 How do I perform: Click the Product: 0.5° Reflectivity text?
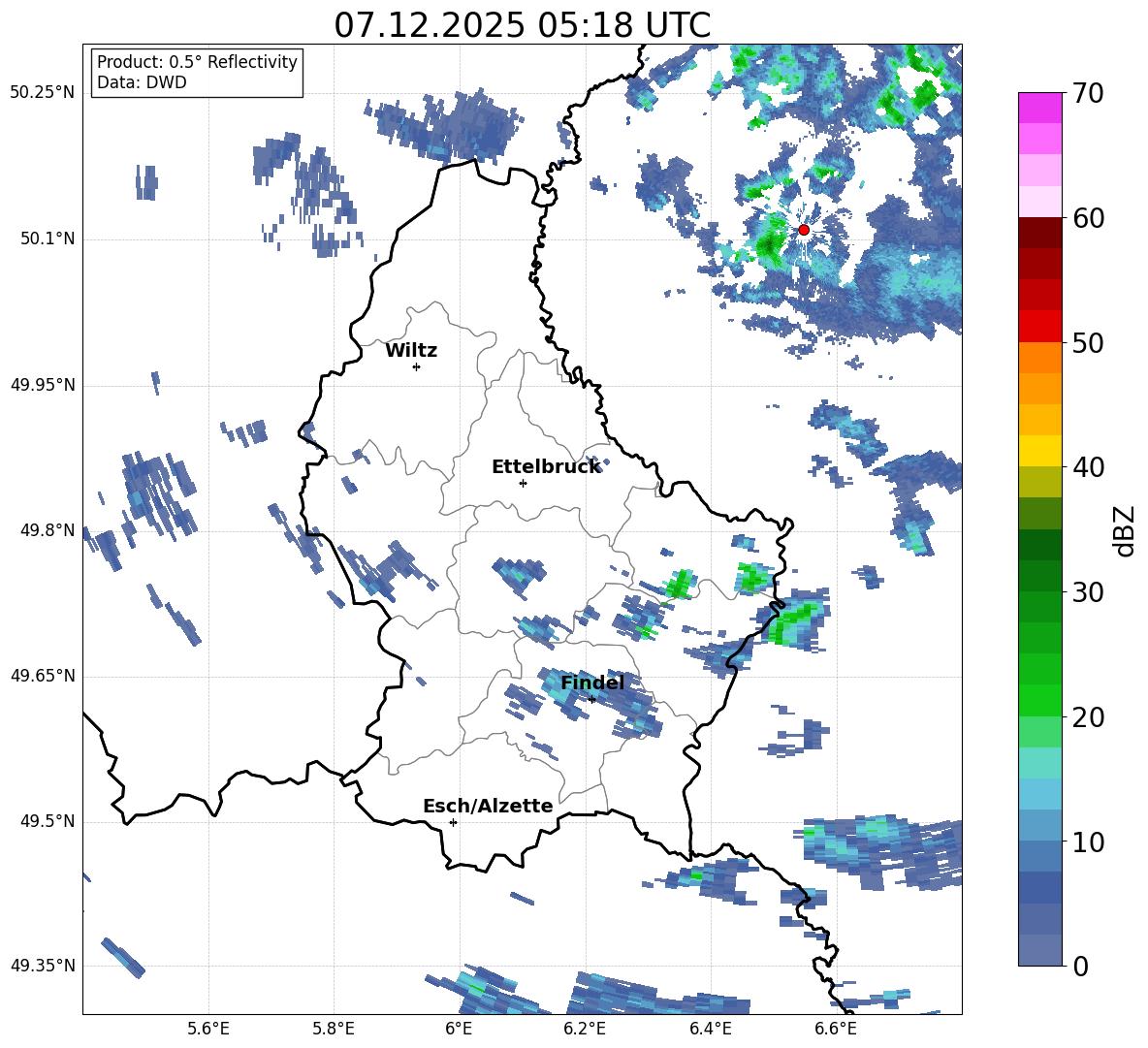pyautogui.click(x=197, y=61)
